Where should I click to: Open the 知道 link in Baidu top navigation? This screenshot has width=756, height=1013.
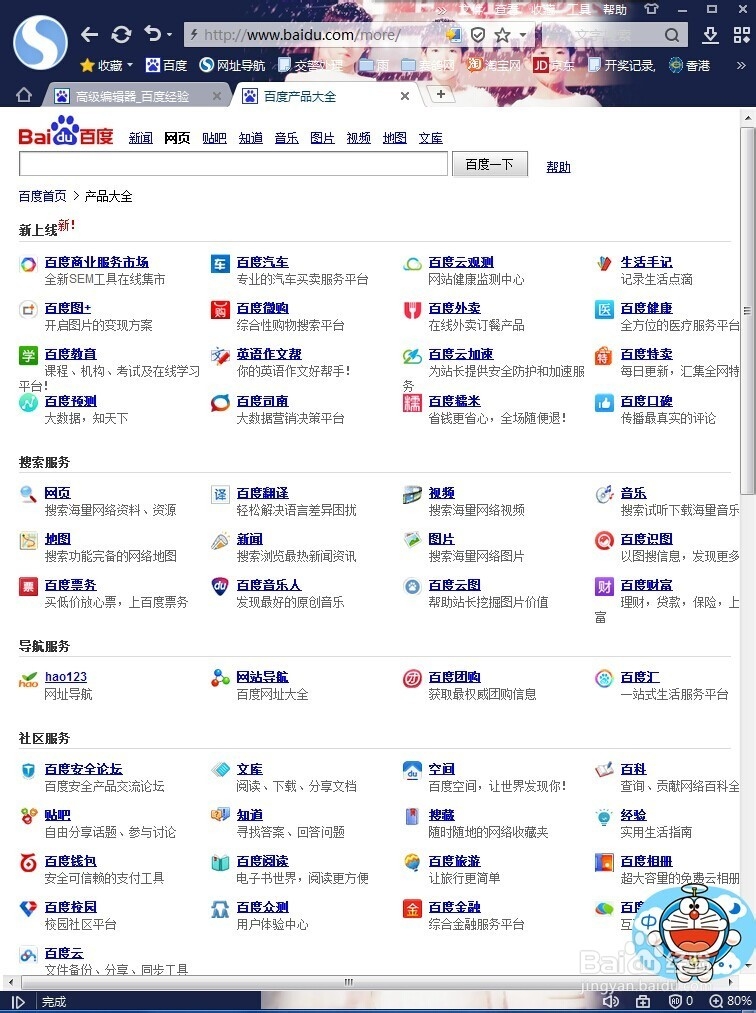tap(251, 138)
